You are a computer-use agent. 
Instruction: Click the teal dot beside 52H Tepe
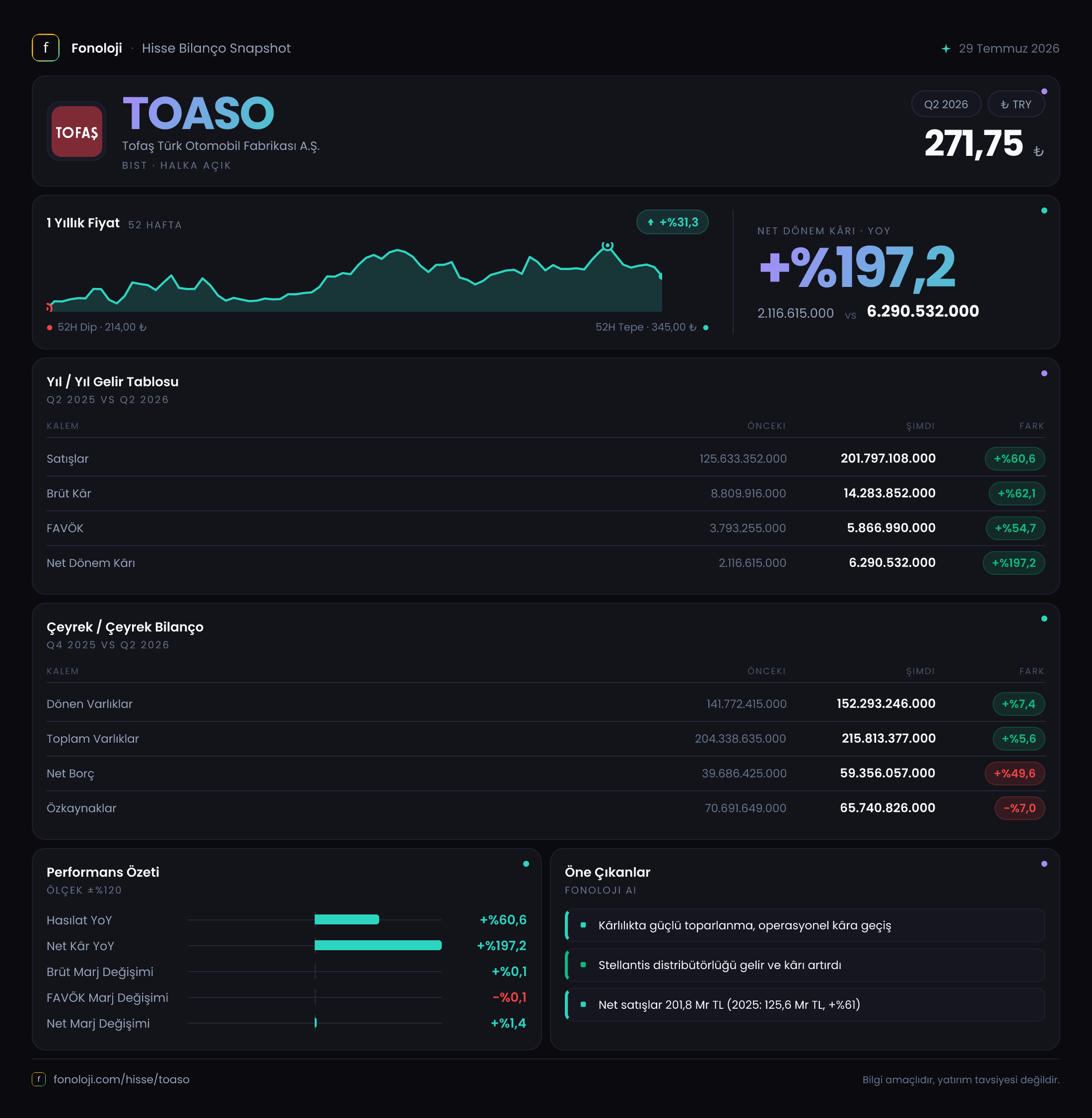pos(705,328)
